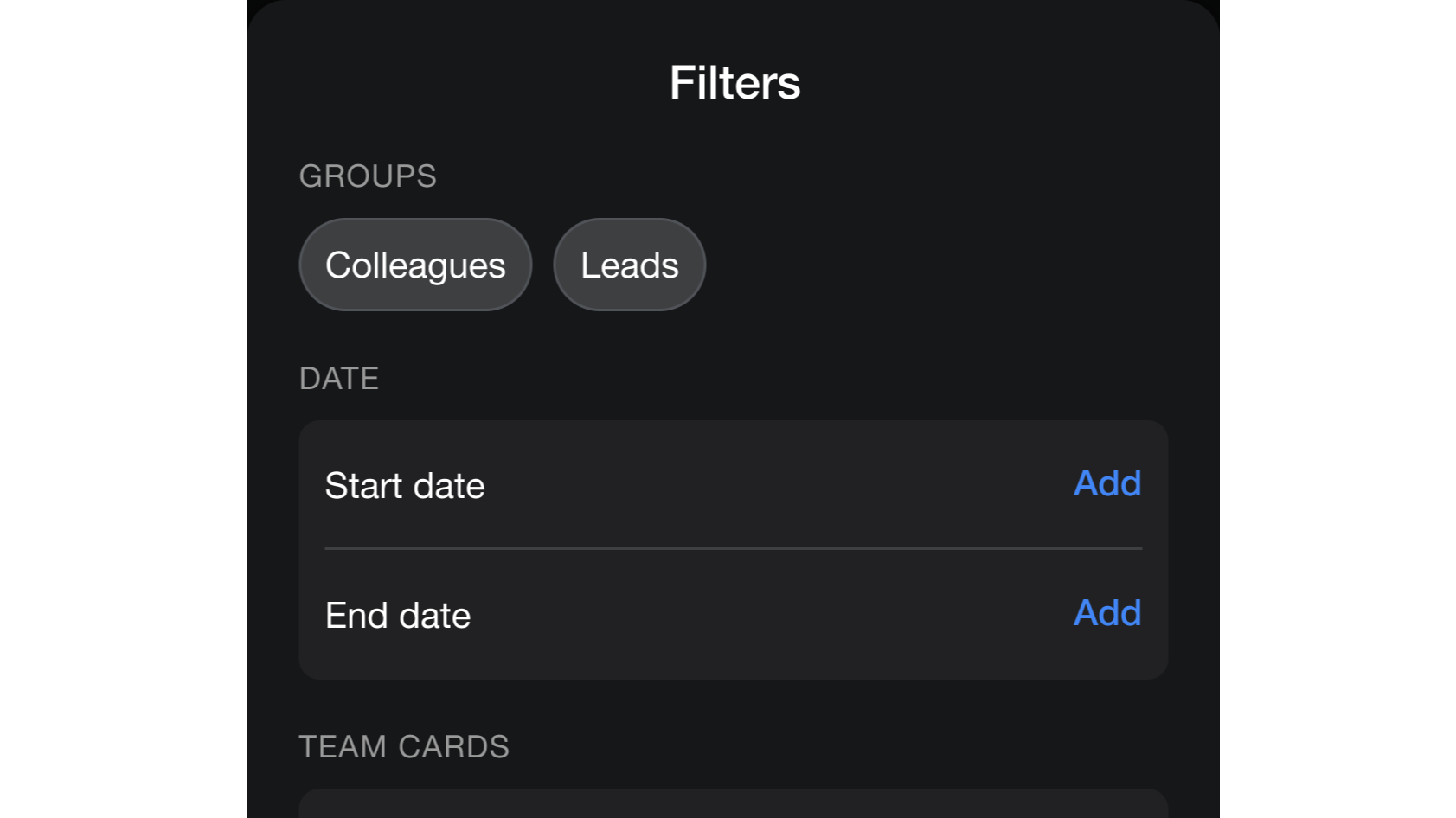
Task: Click the Filters sheet title
Action: point(734,83)
